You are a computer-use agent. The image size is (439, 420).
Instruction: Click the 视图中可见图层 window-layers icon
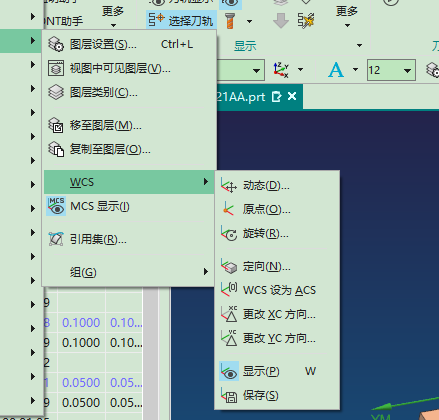click(56, 68)
